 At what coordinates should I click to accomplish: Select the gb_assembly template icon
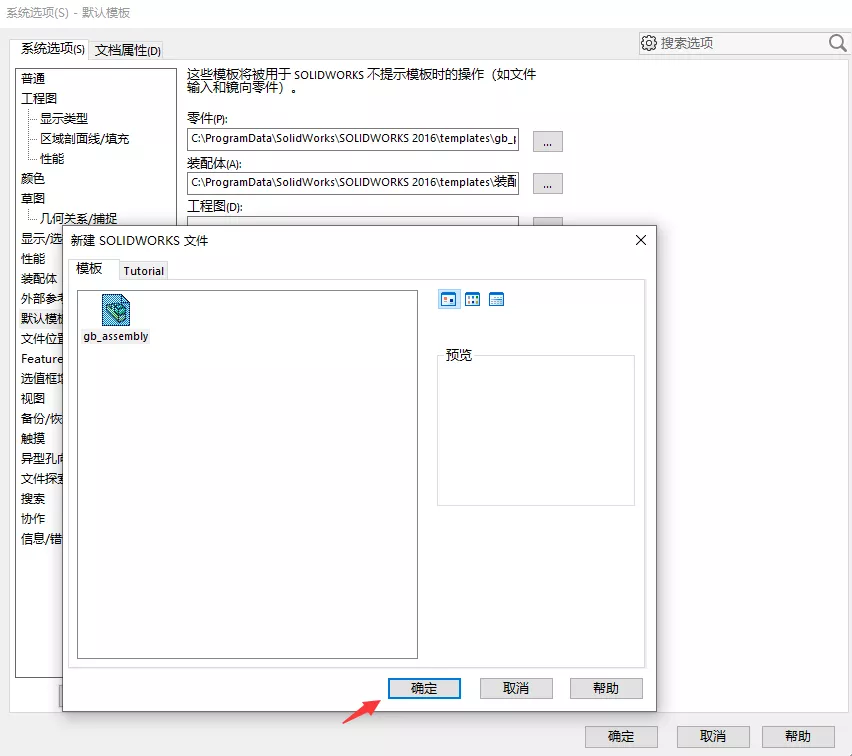pos(116,310)
